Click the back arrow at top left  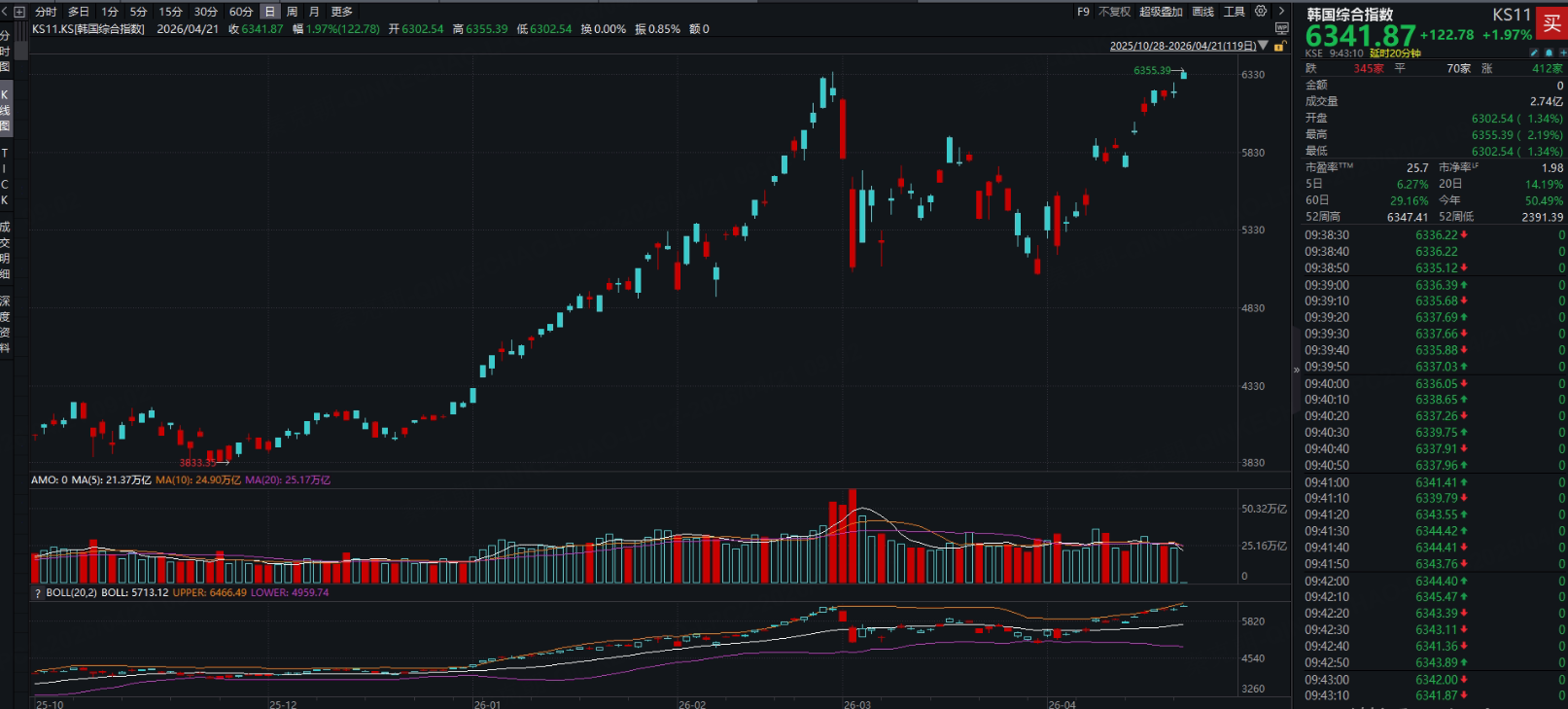coord(6,12)
